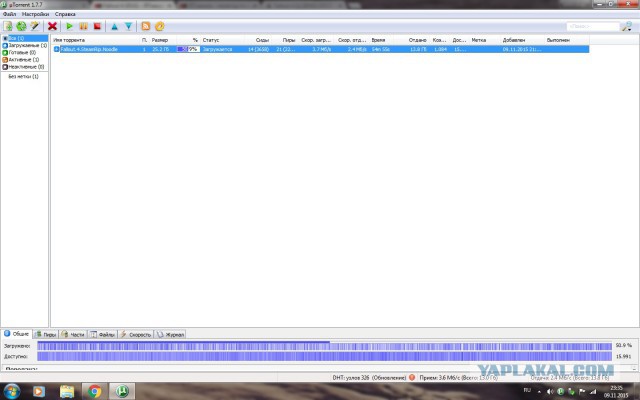Open the create new torrent wand icon
640x400 pixels.
pos(35,26)
